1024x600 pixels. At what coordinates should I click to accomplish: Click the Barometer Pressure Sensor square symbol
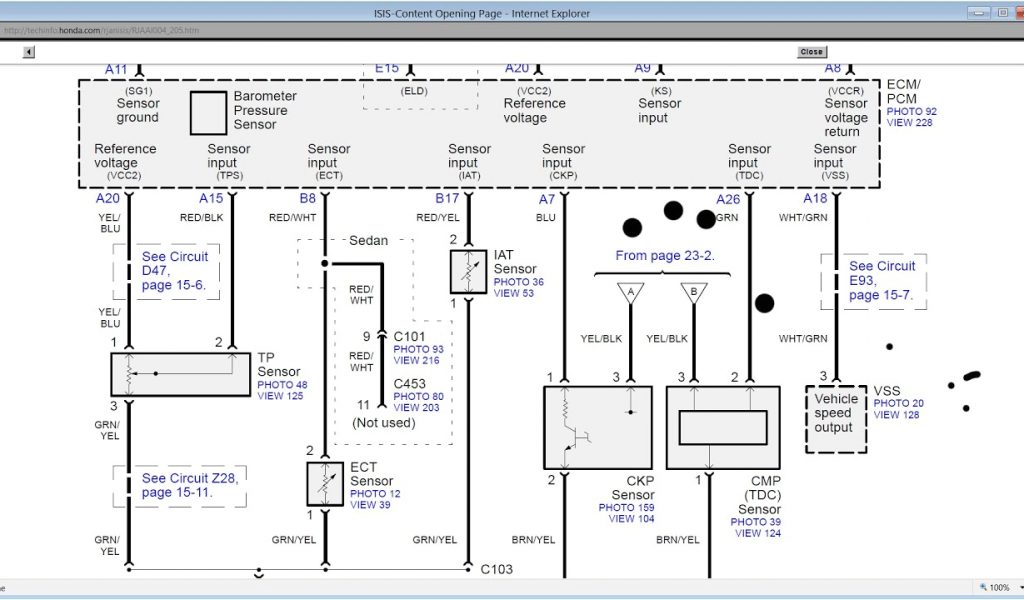click(208, 113)
